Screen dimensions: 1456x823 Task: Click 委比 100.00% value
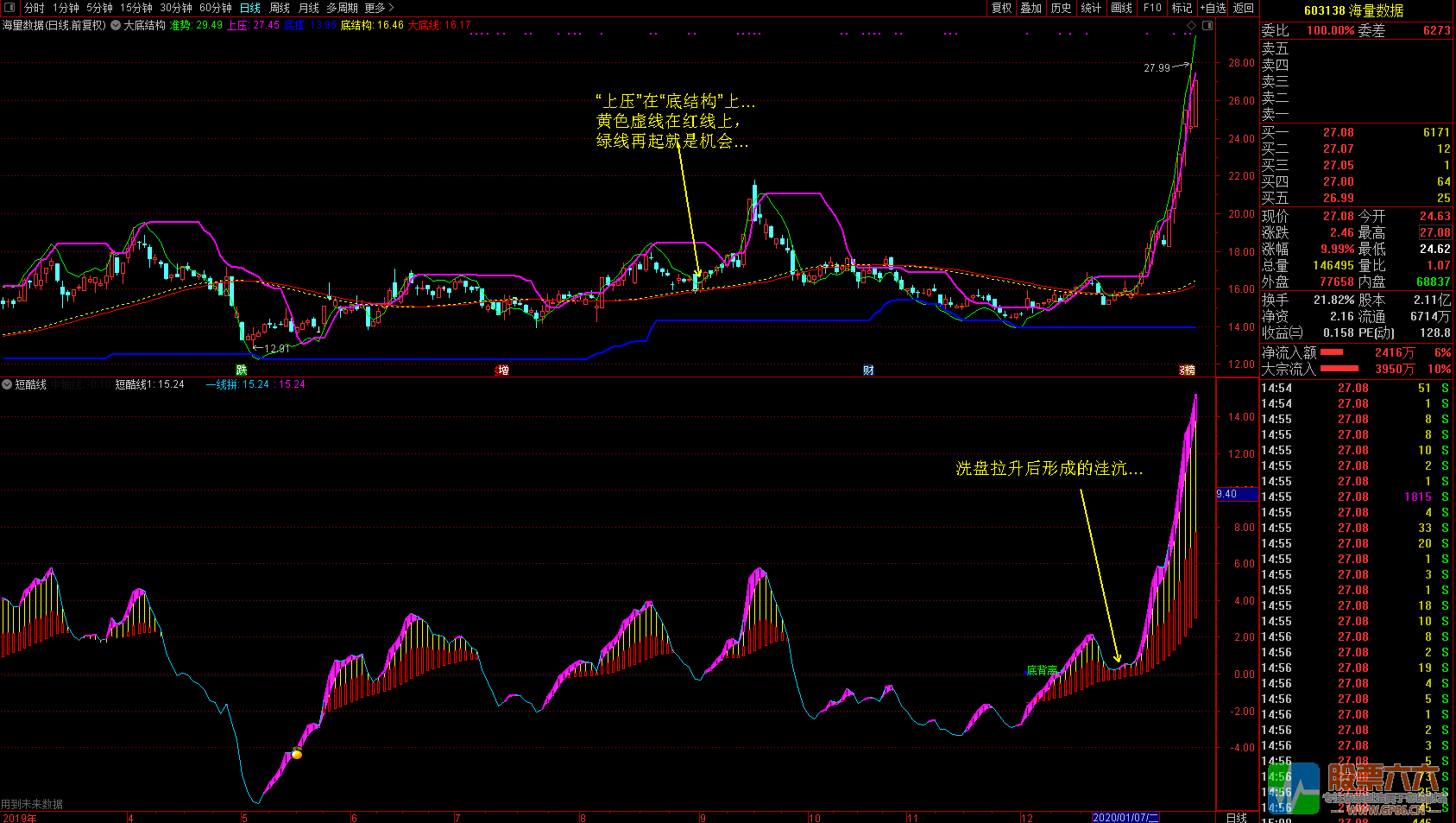(1330, 30)
